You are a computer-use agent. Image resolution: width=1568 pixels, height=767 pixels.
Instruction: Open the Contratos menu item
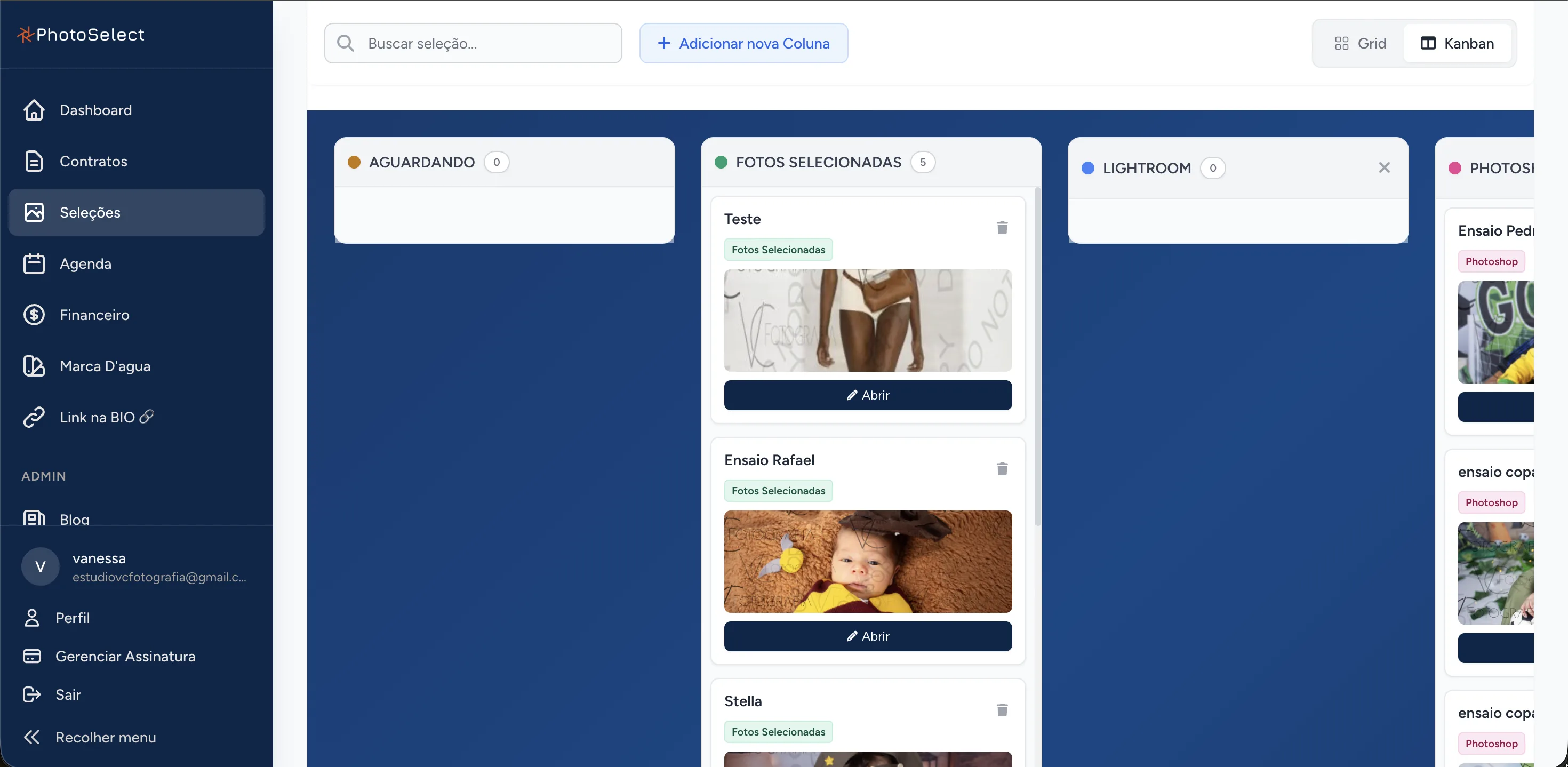(x=137, y=161)
